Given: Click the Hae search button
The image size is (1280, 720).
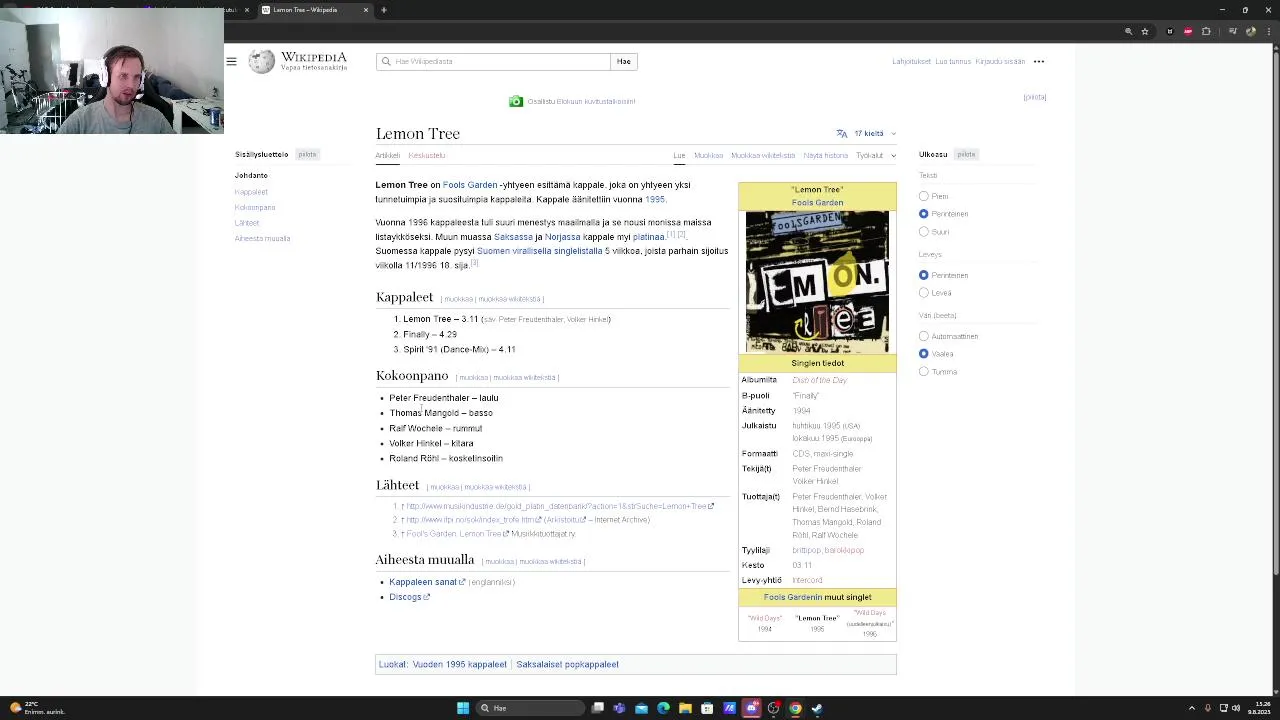Looking at the screenshot, I should point(624,61).
